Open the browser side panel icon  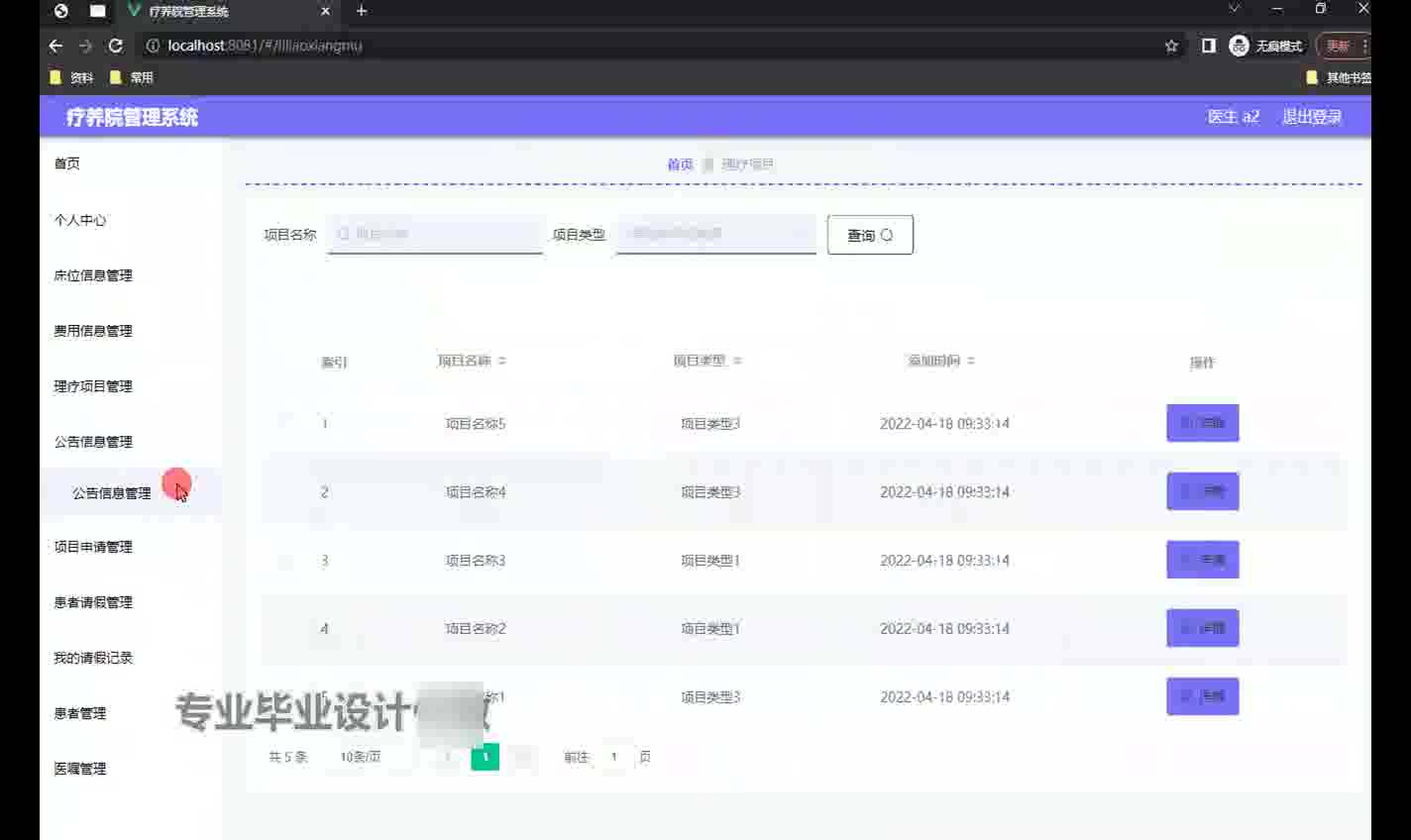click(1208, 46)
